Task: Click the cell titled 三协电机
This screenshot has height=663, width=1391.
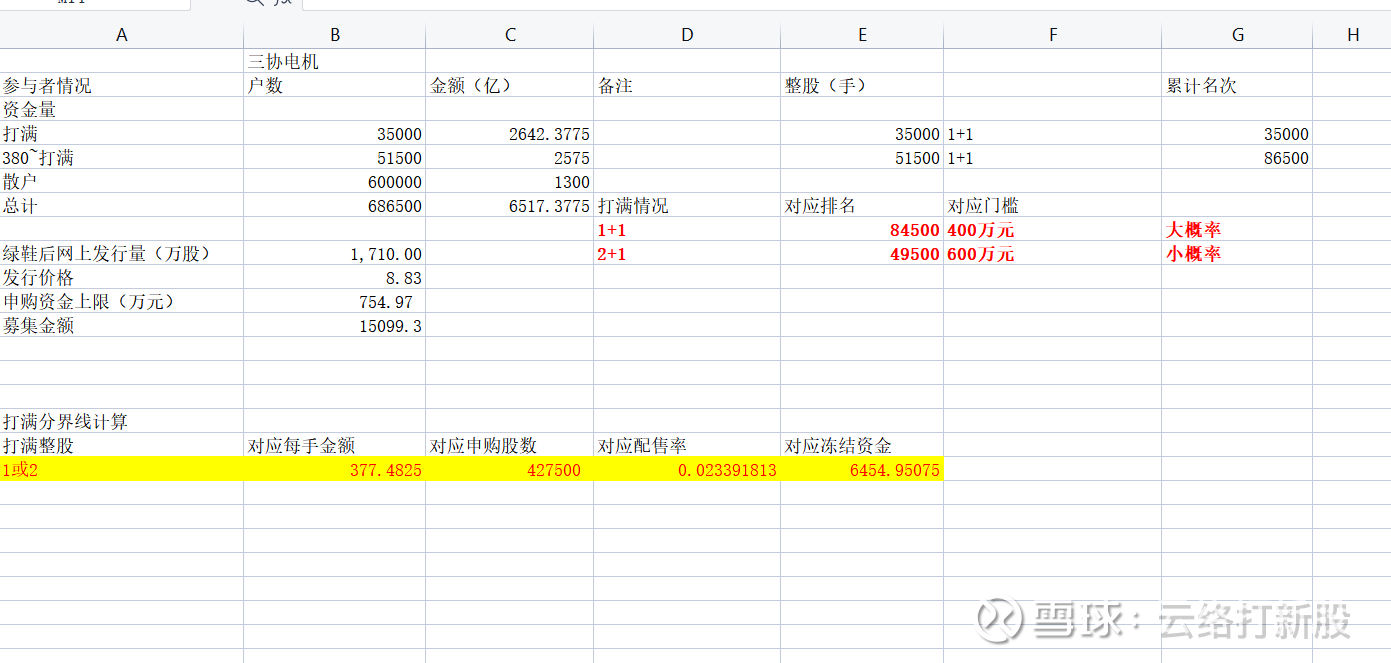Action: [x=335, y=61]
